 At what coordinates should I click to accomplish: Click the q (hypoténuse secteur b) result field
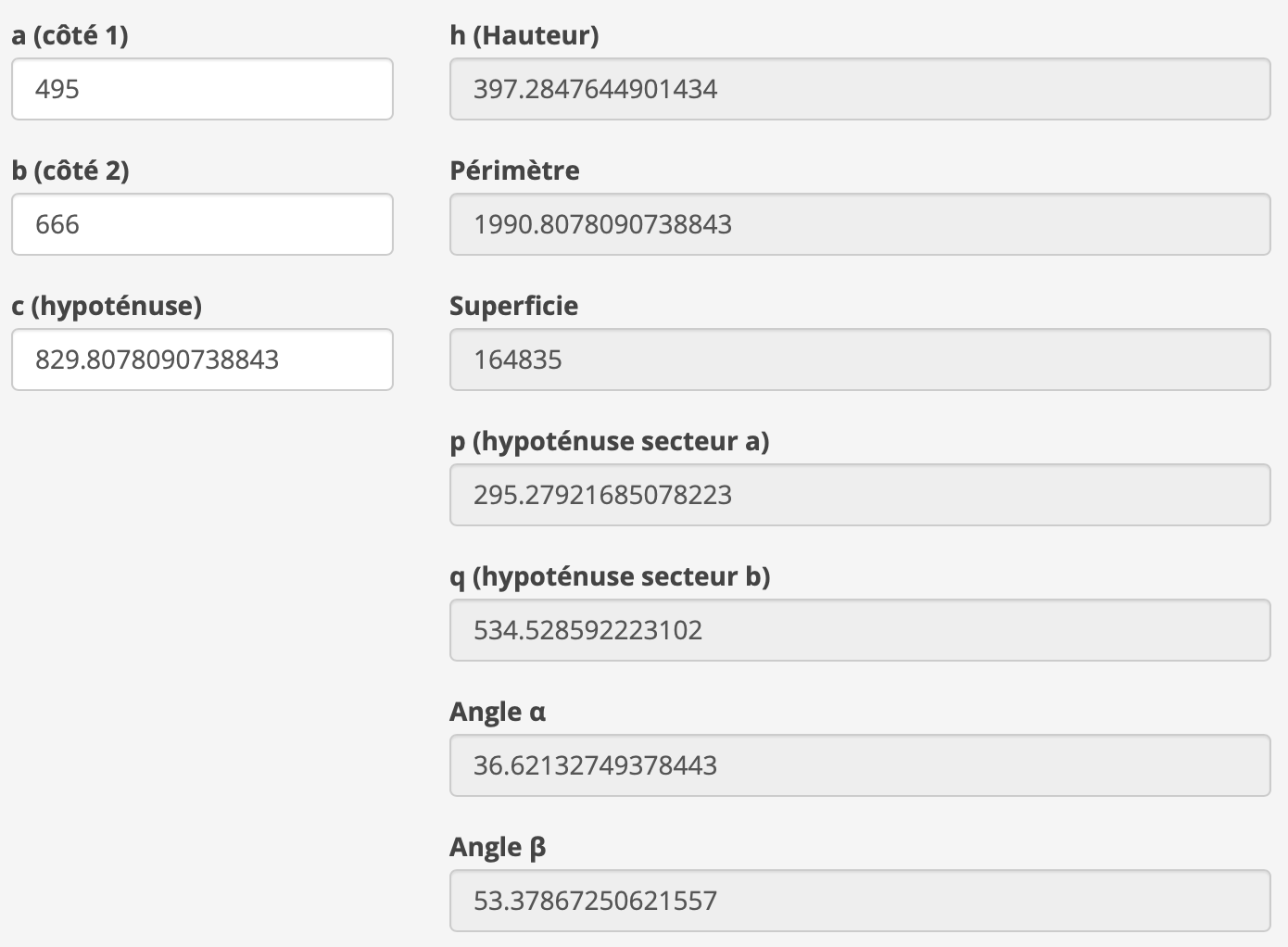tap(860, 630)
